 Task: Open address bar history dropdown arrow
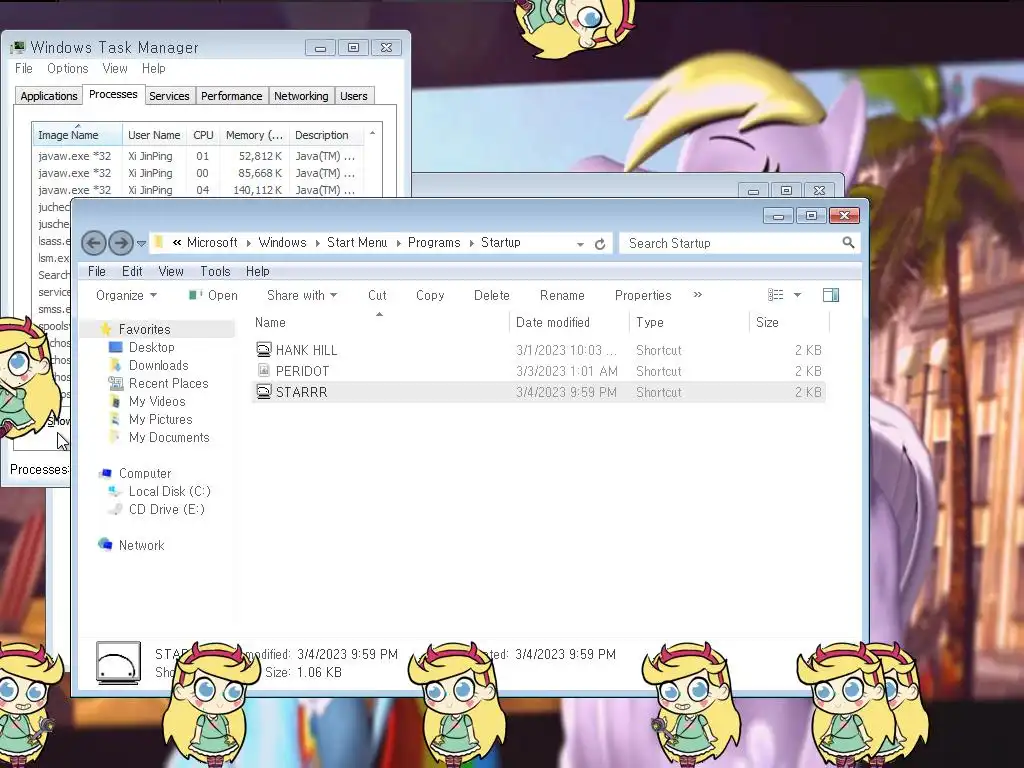point(580,244)
